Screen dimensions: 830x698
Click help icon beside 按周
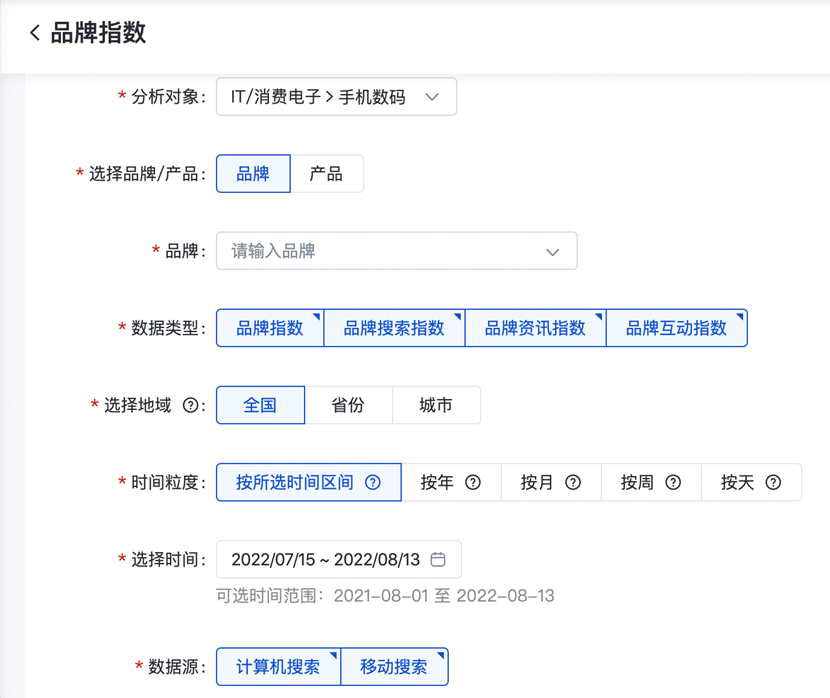coord(673,482)
